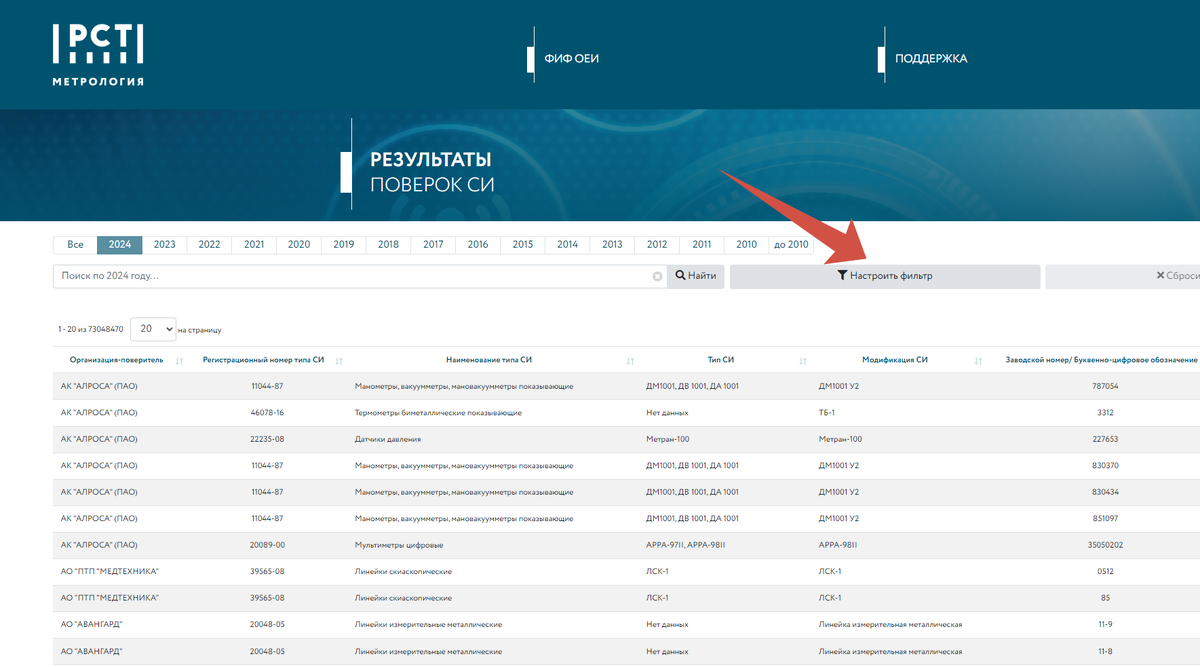1200x667 pixels.
Task: Click serial number 830434 cell
Action: 1105,492
